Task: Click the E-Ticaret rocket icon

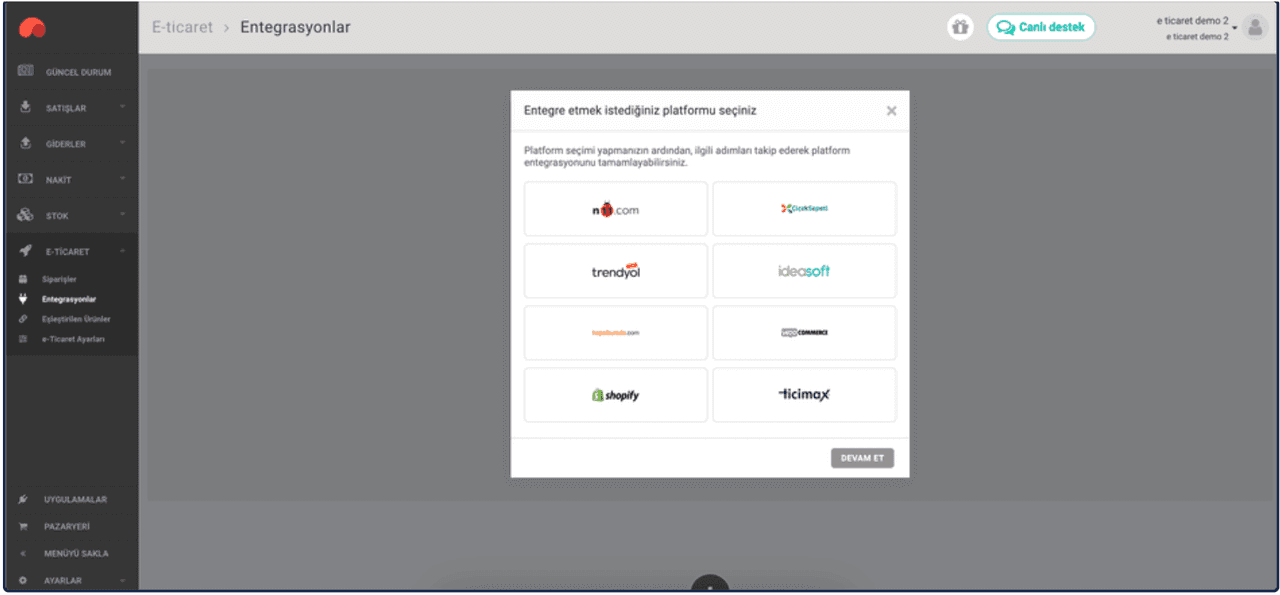Action: coord(25,251)
